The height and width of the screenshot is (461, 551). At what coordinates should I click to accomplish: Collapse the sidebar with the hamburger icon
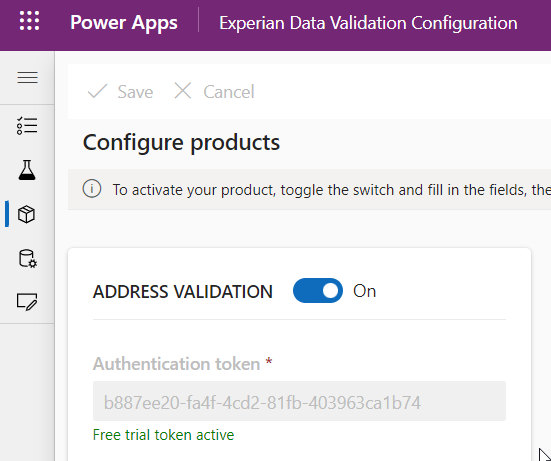27,77
